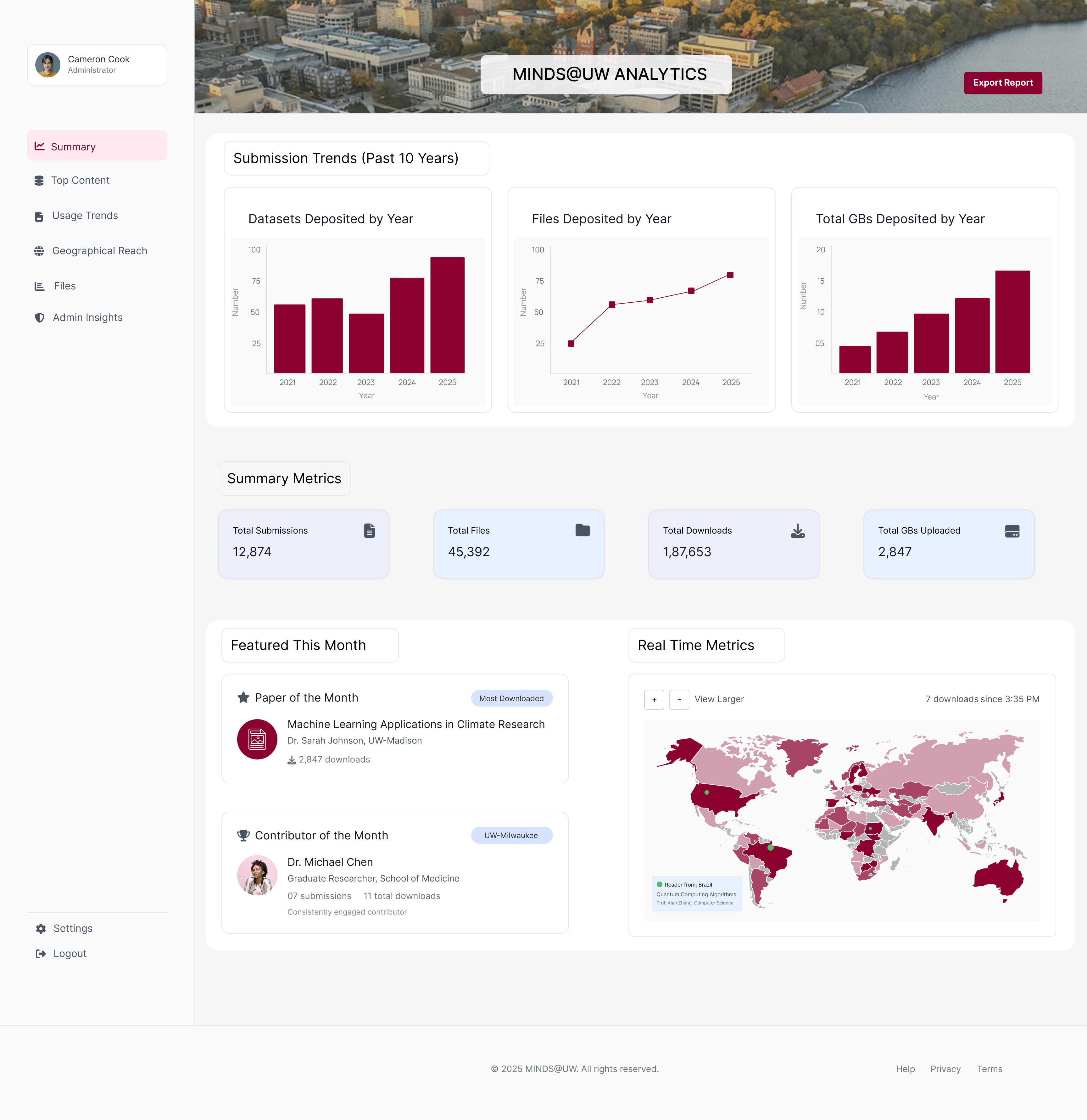
Task: Zoom in the map with plus button
Action: 654,699
